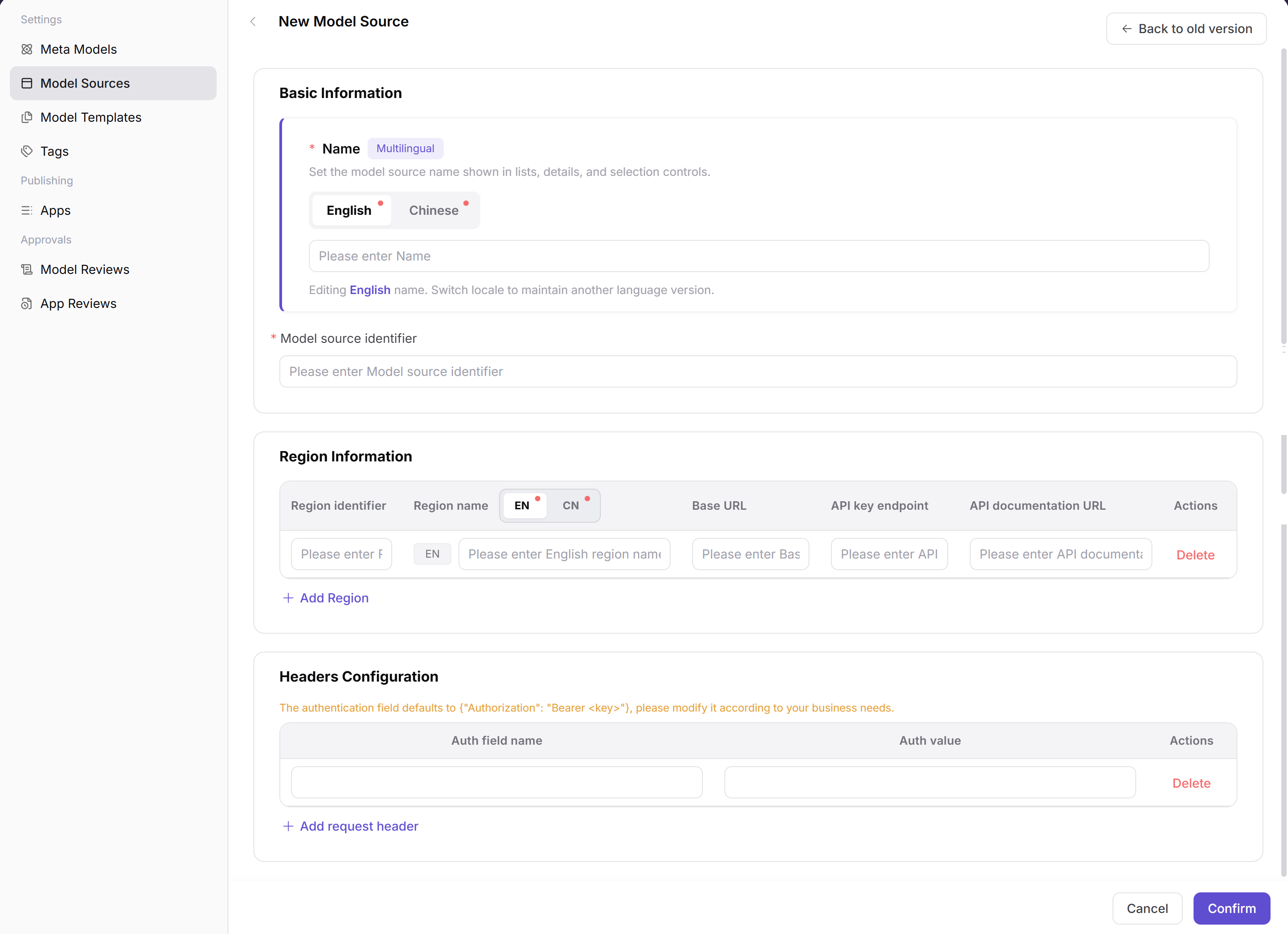The width and height of the screenshot is (1288, 934).
Task: Click the Multilingual badge next to Name
Action: pyautogui.click(x=406, y=149)
